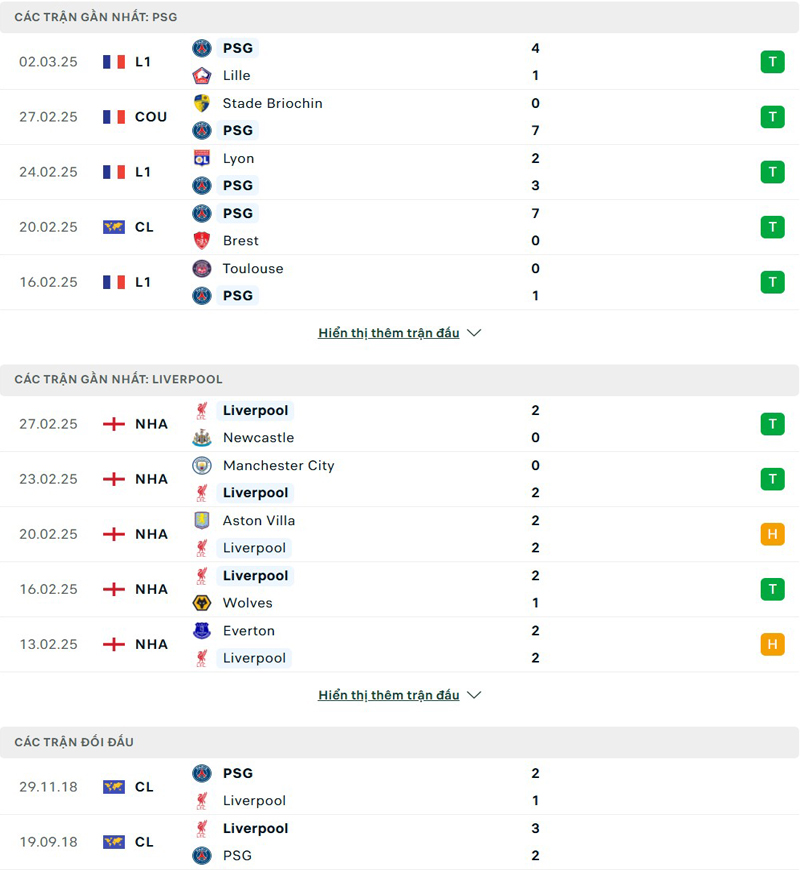The height and width of the screenshot is (870, 800).
Task: Select the Stade Briochin club crest
Action: click(x=200, y=103)
